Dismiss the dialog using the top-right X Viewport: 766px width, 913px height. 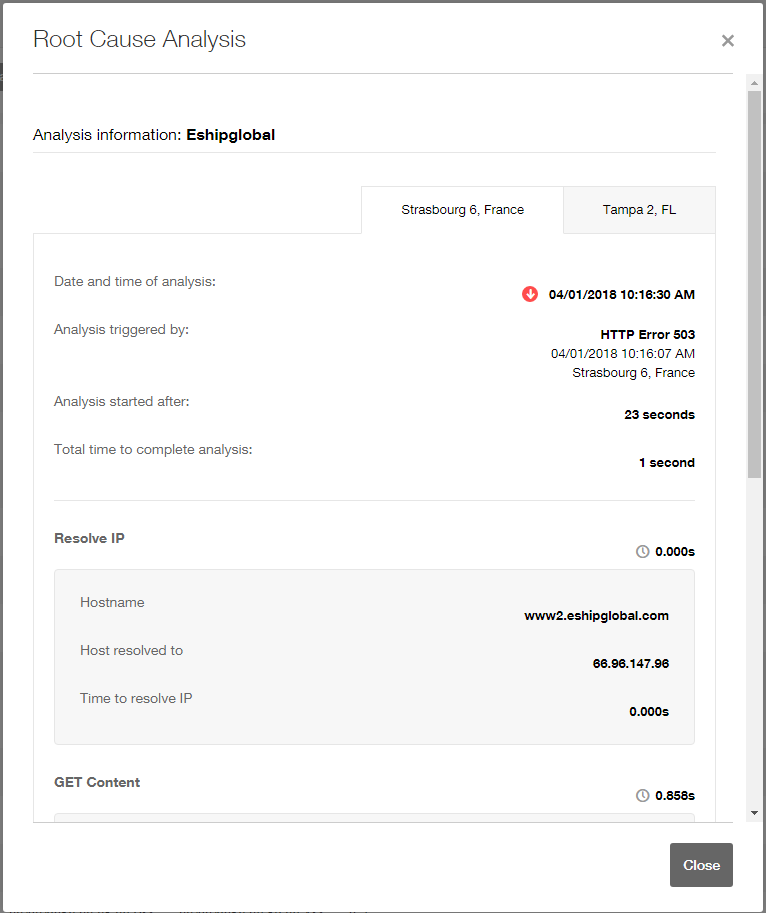728,41
